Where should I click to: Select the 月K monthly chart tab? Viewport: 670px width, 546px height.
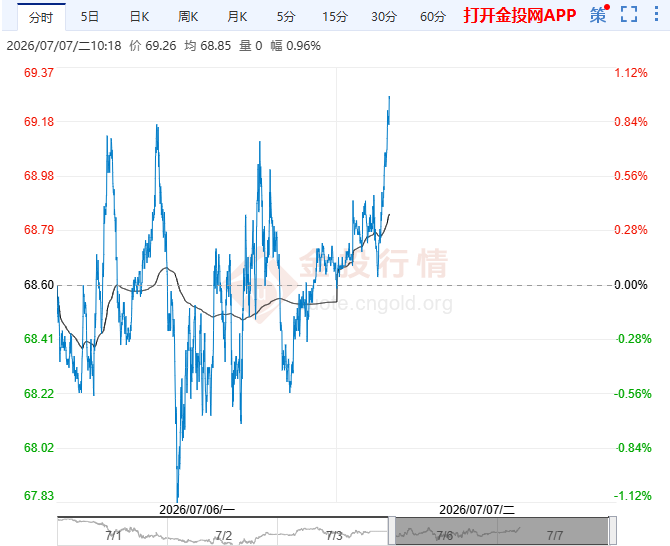[237, 17]
